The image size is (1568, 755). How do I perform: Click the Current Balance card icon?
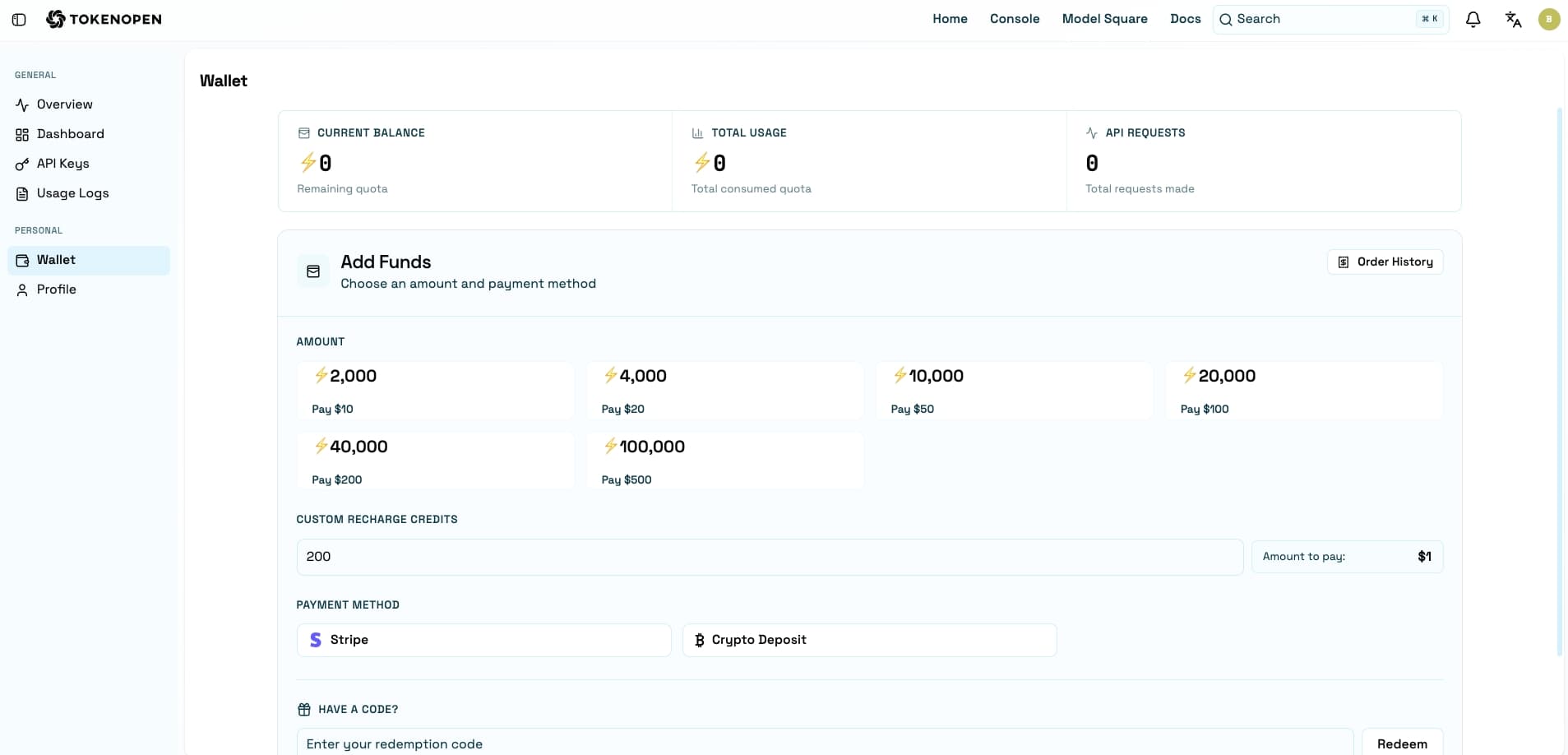click(x=304, y=133)
